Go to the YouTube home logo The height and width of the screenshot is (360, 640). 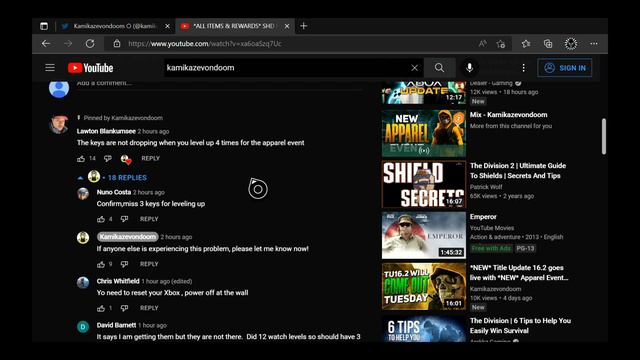(x=91, y=68)
